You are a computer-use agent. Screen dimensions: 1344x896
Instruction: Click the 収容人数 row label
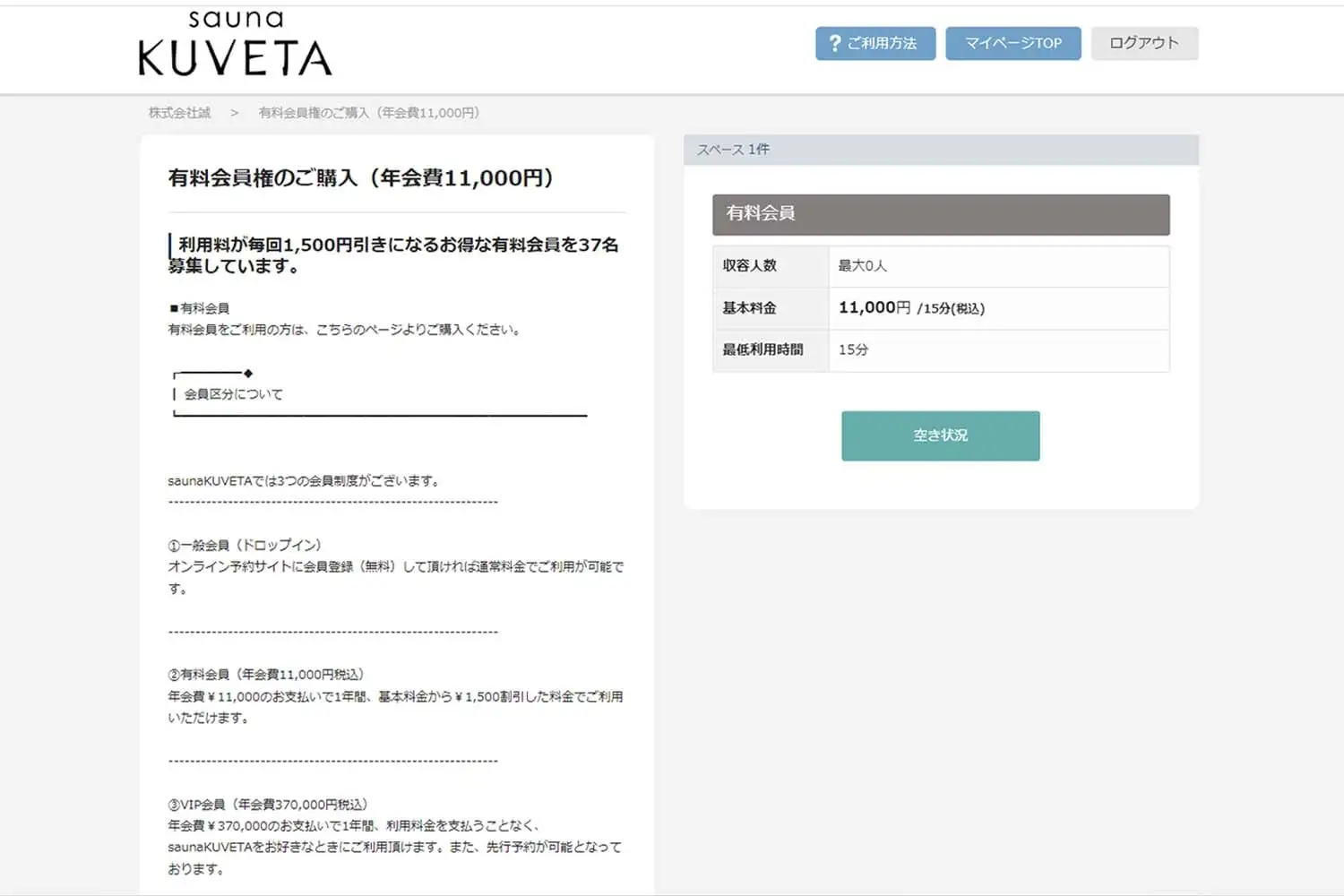749,266
